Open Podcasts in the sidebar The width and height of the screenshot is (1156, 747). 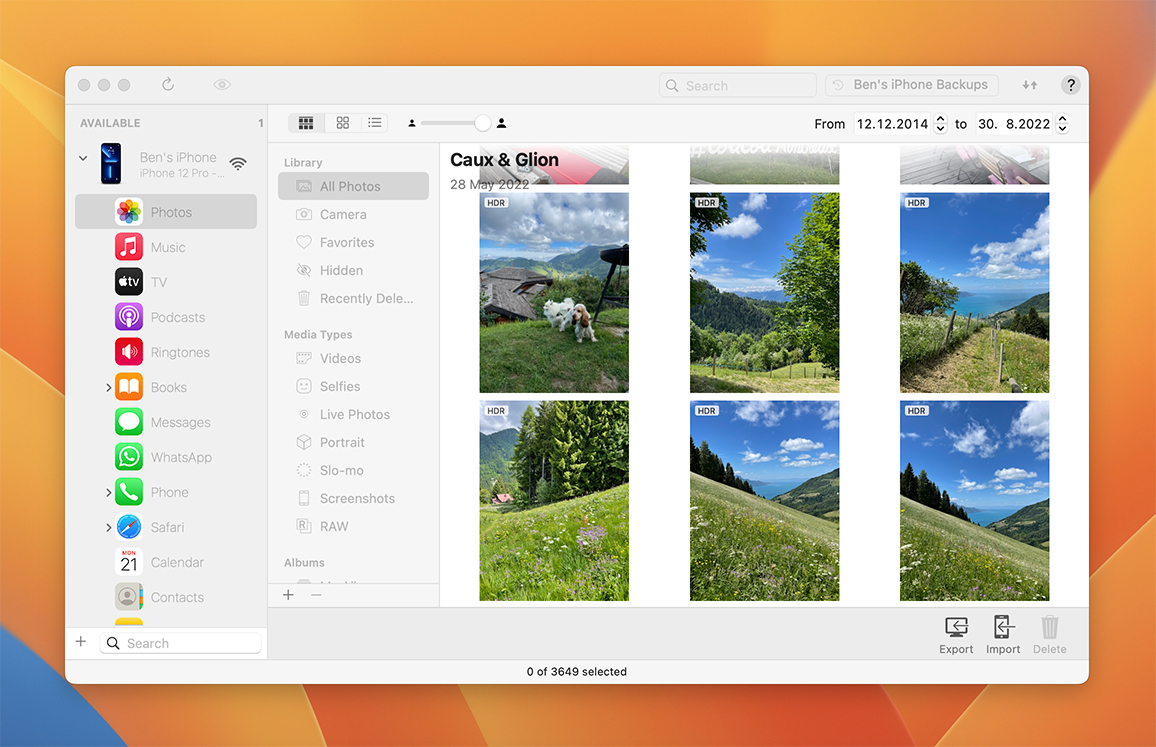pyautogui.click(x=166, y=317)
